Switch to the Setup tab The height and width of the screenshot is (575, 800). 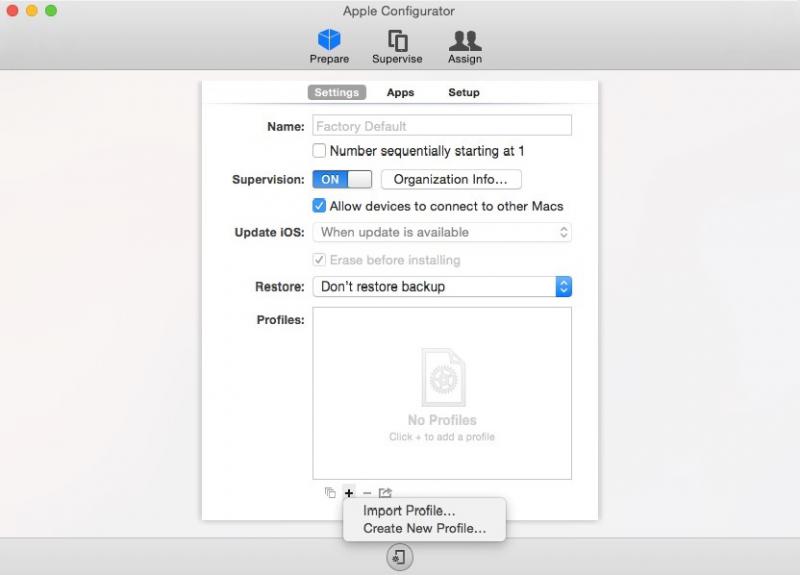tap(464, 92)
